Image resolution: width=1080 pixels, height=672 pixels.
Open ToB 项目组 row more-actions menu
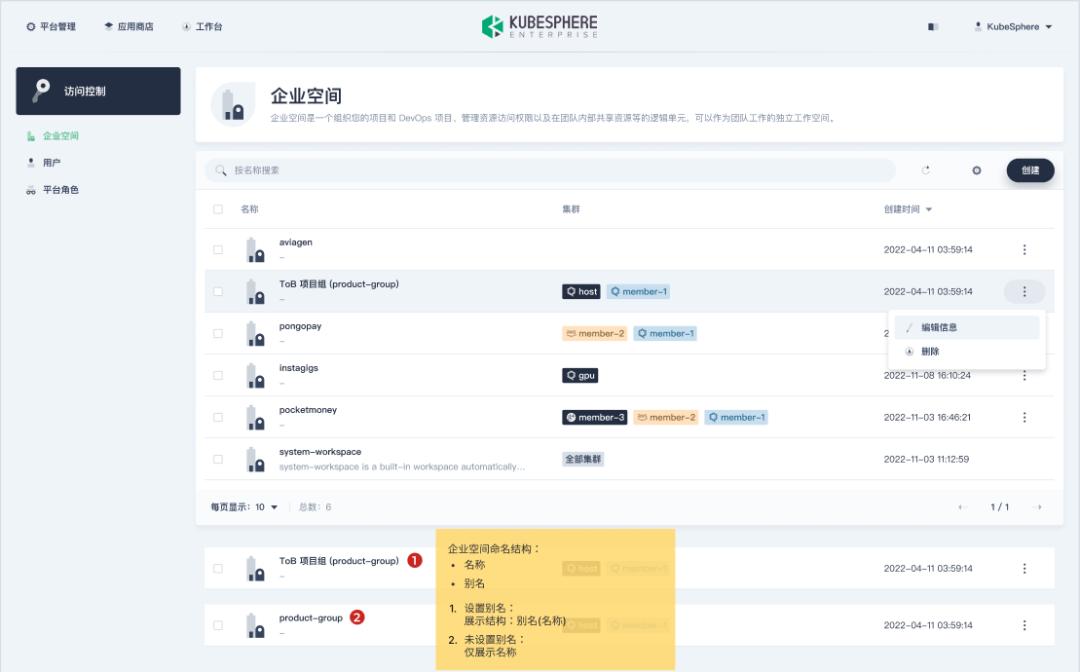click(1024, 291)
